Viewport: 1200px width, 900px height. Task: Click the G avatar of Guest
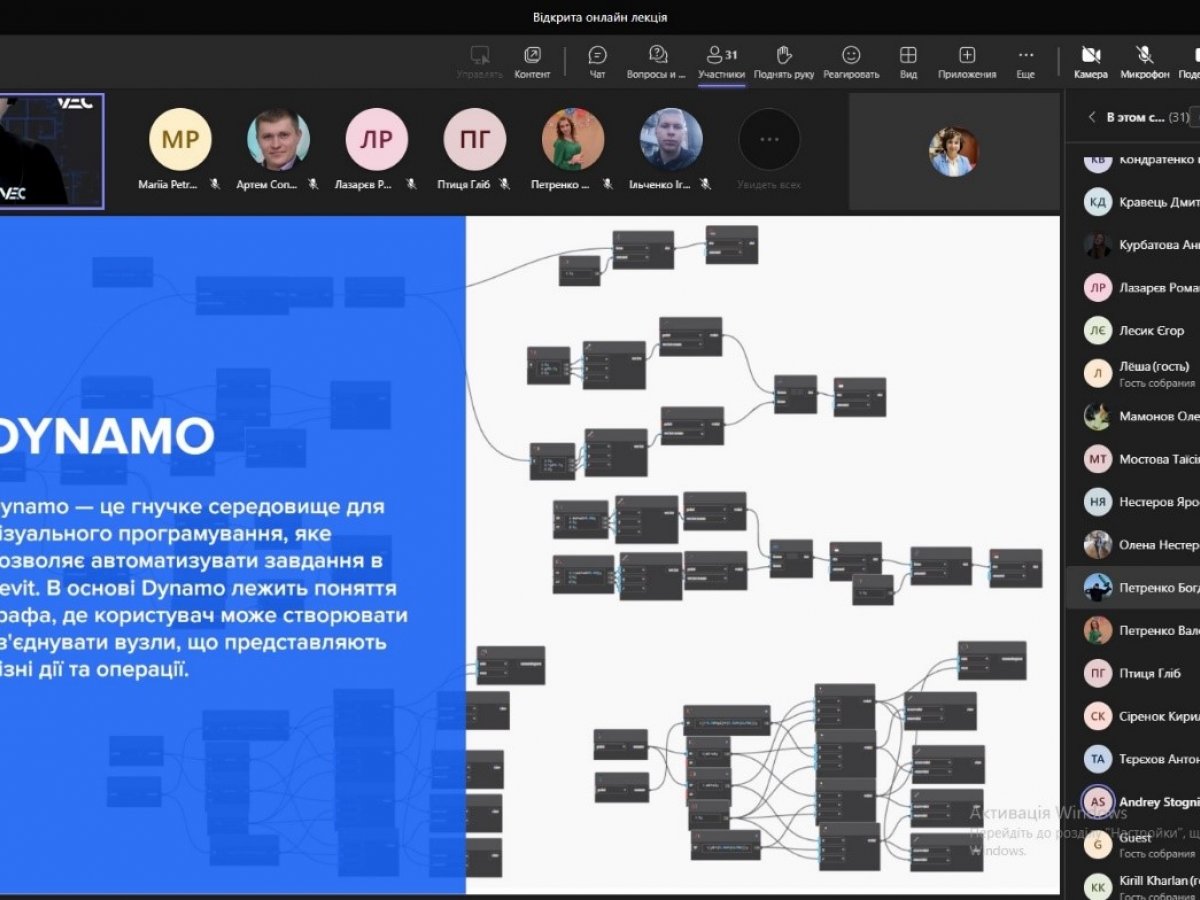(x=1098, y=845)
